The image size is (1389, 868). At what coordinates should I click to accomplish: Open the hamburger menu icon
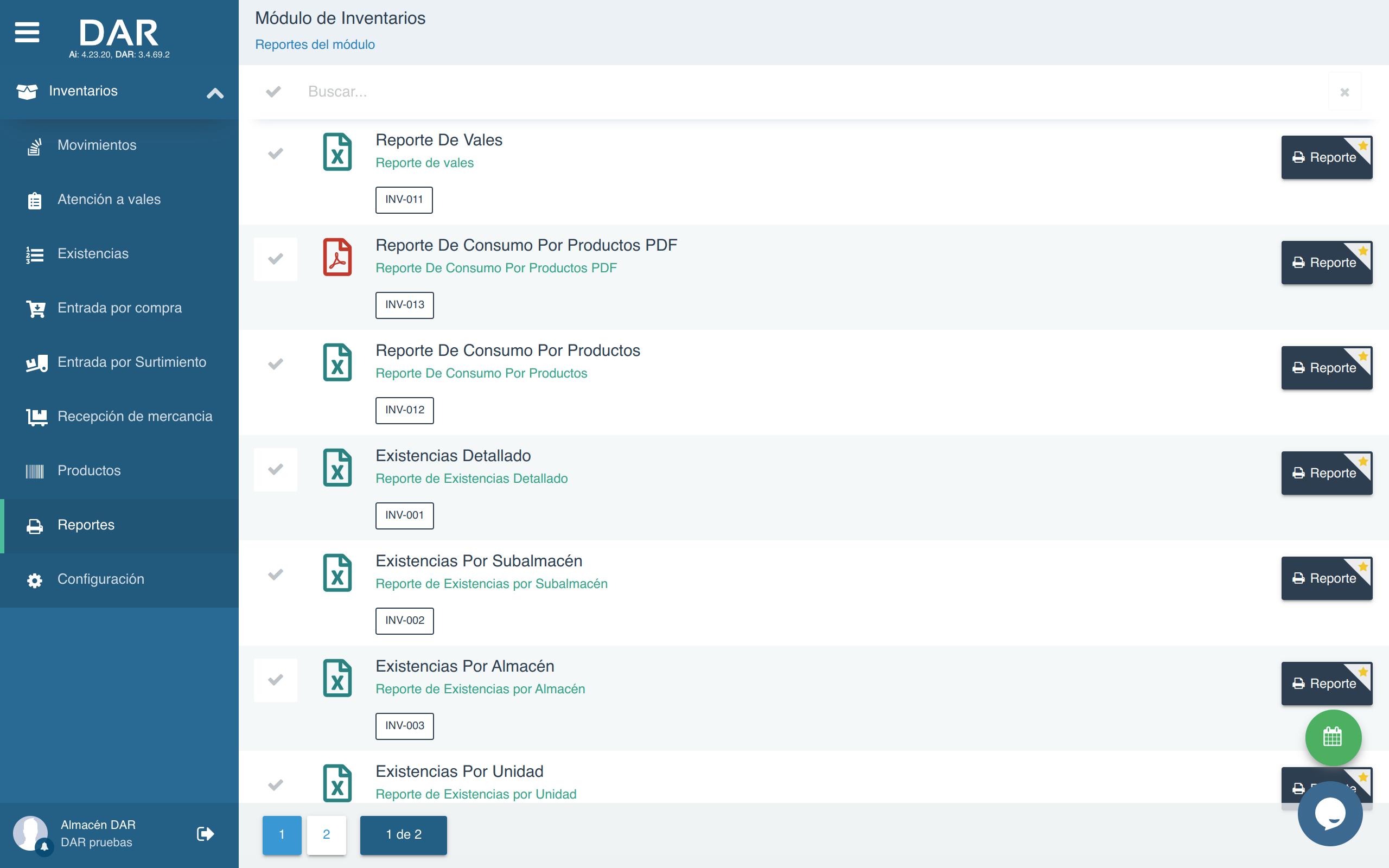(27, 33)
